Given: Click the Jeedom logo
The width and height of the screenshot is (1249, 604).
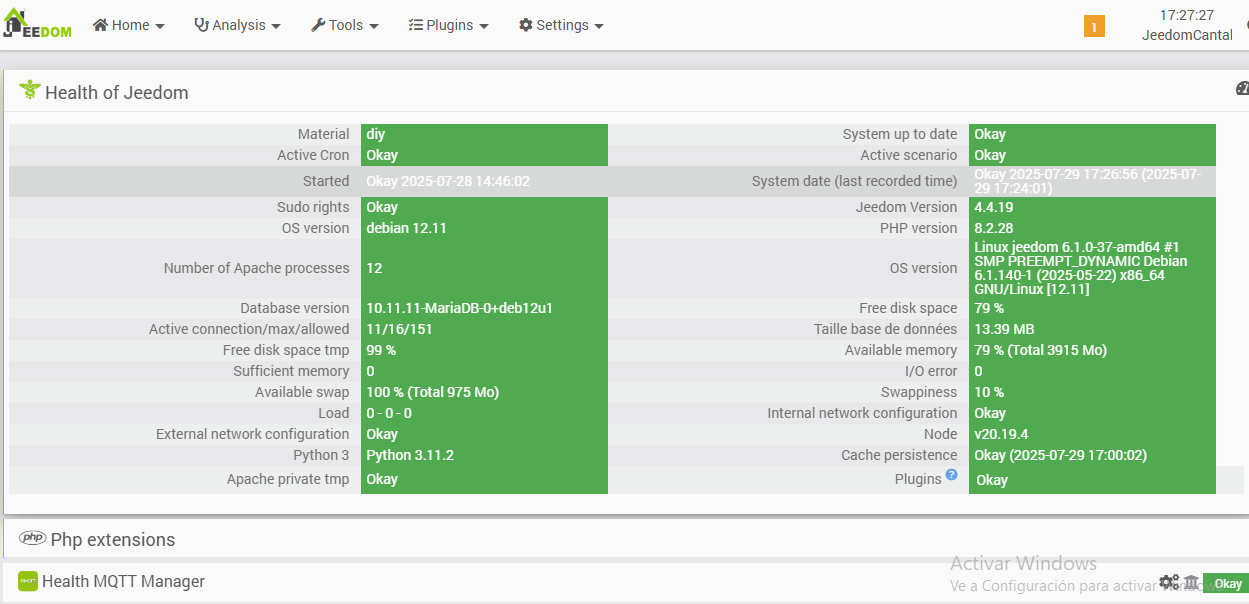Looking at the screenshot, I should (37, 24).
